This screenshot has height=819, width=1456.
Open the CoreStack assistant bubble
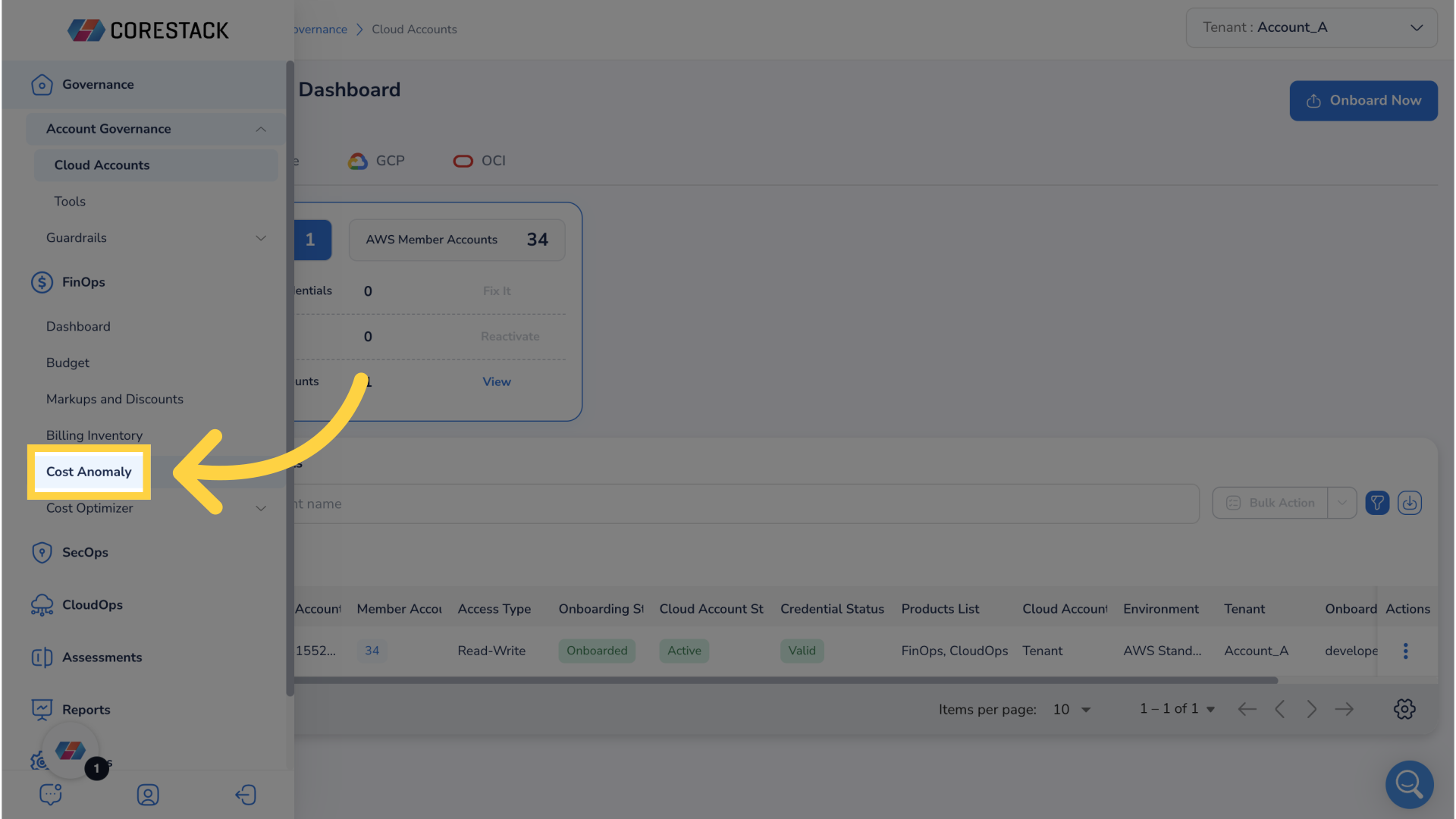tap(71, 751)
